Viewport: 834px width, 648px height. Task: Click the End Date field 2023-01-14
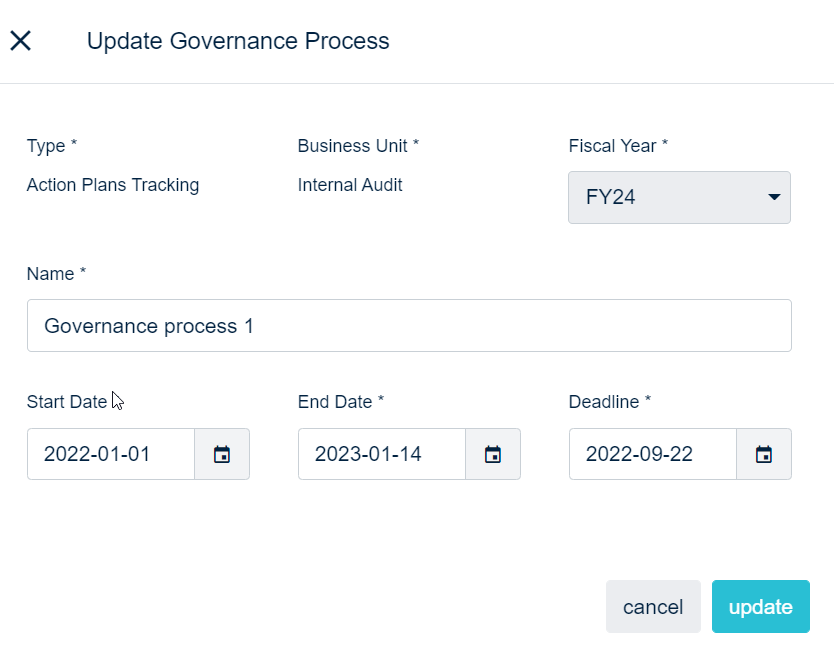tap(382, 454)
